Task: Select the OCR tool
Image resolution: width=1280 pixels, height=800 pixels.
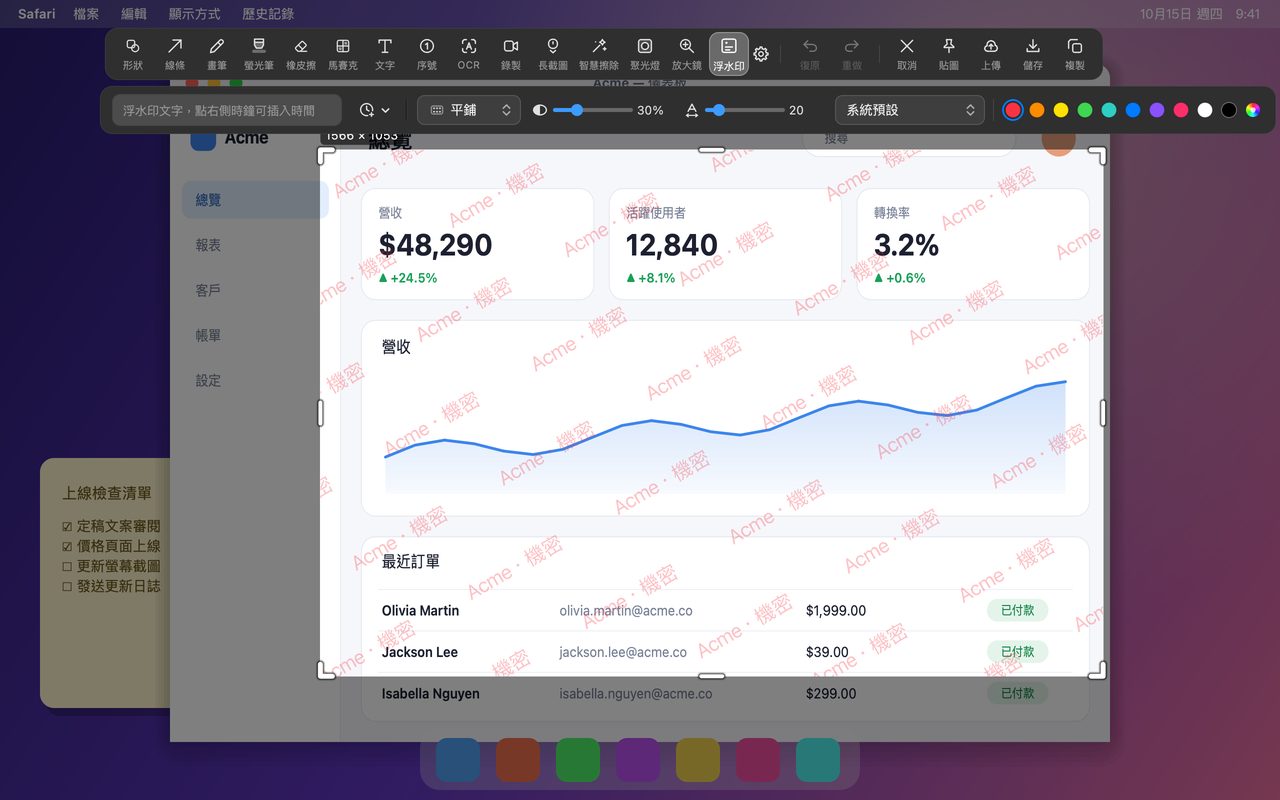Action: click(x=468, y=54)
